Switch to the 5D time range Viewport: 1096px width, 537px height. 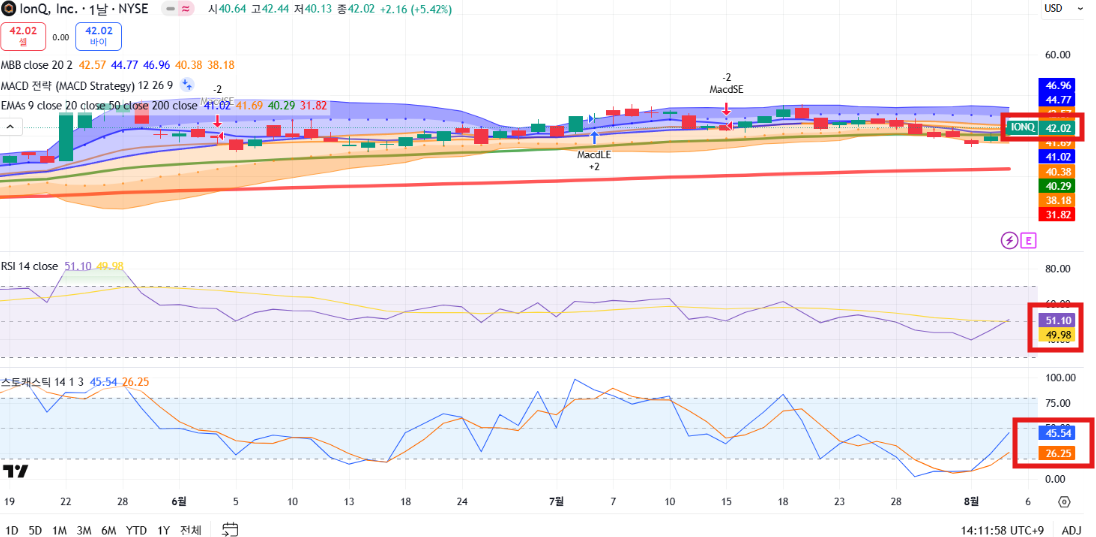(35, 530)
